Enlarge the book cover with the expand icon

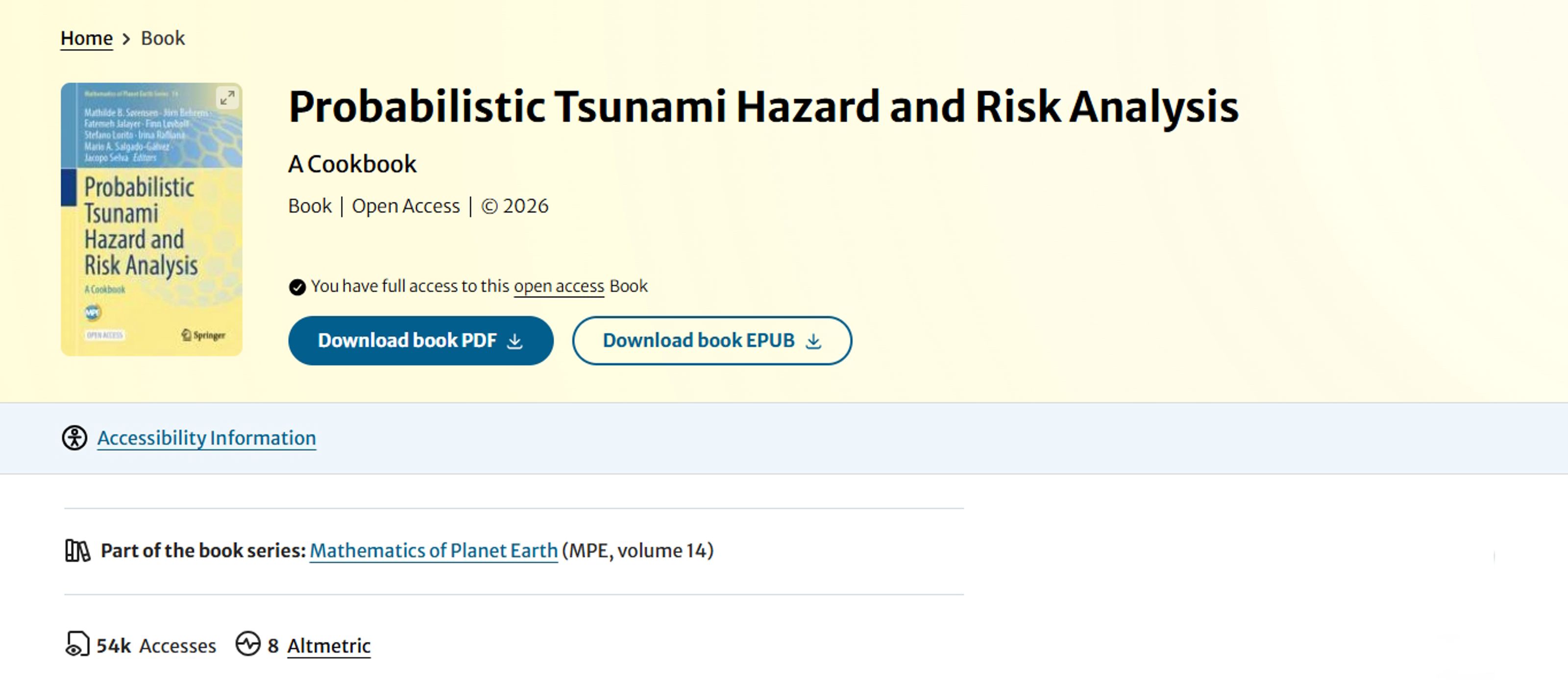tap(227, 98)
